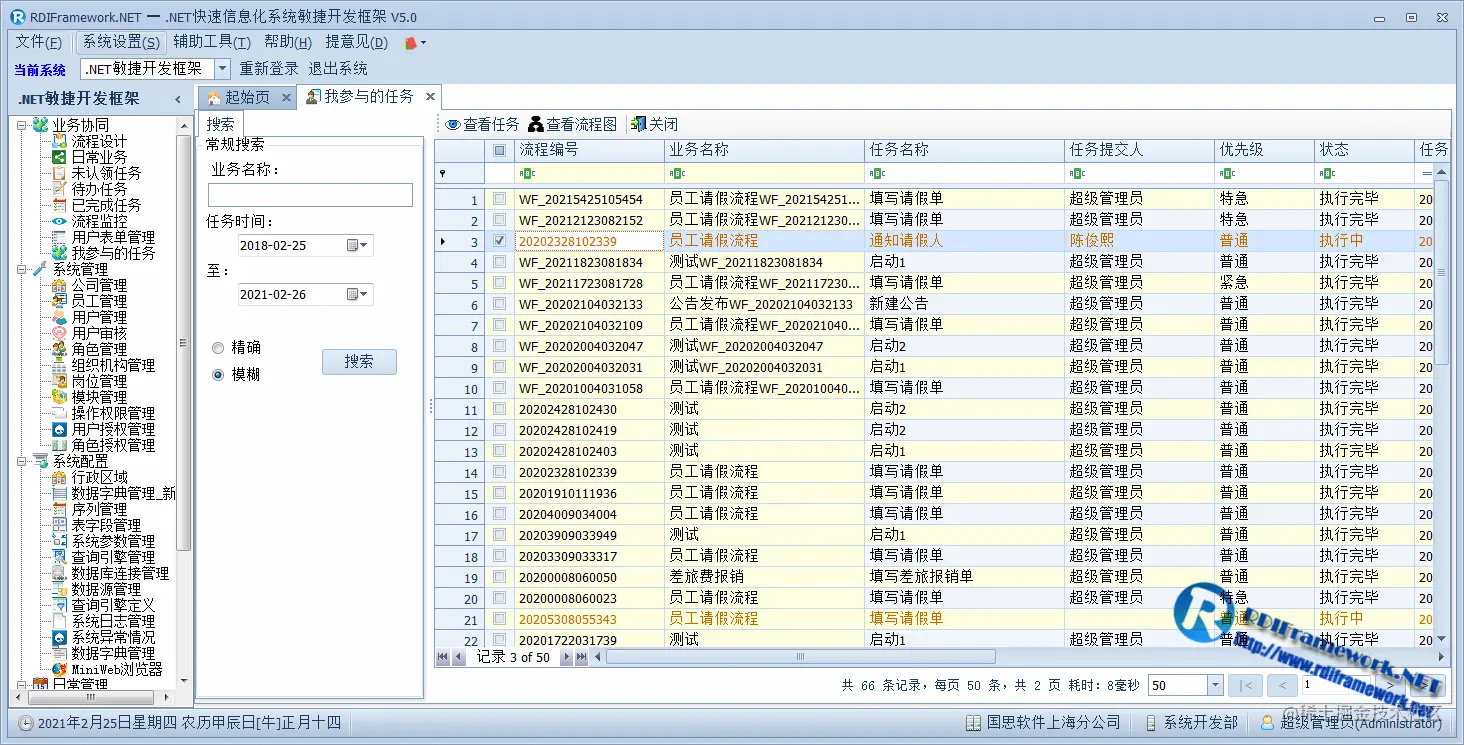
Task: Open the 查询引擎管理 search icon
Action: click(60, 557)
